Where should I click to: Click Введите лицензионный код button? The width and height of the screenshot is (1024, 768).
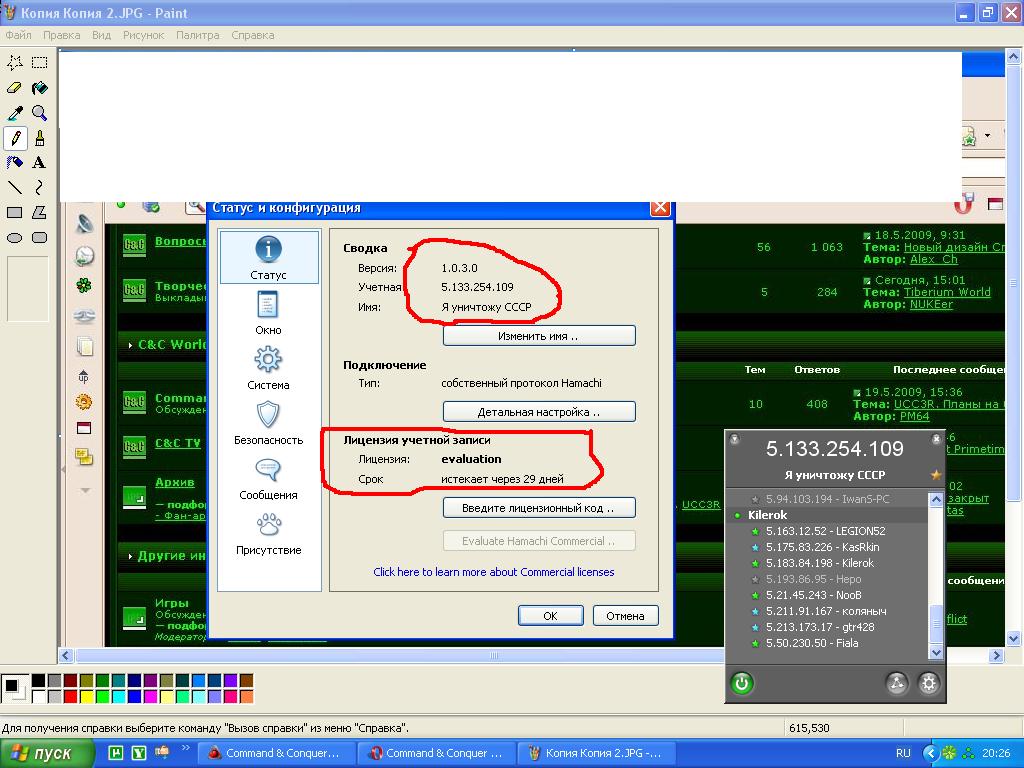coord(539,507)
